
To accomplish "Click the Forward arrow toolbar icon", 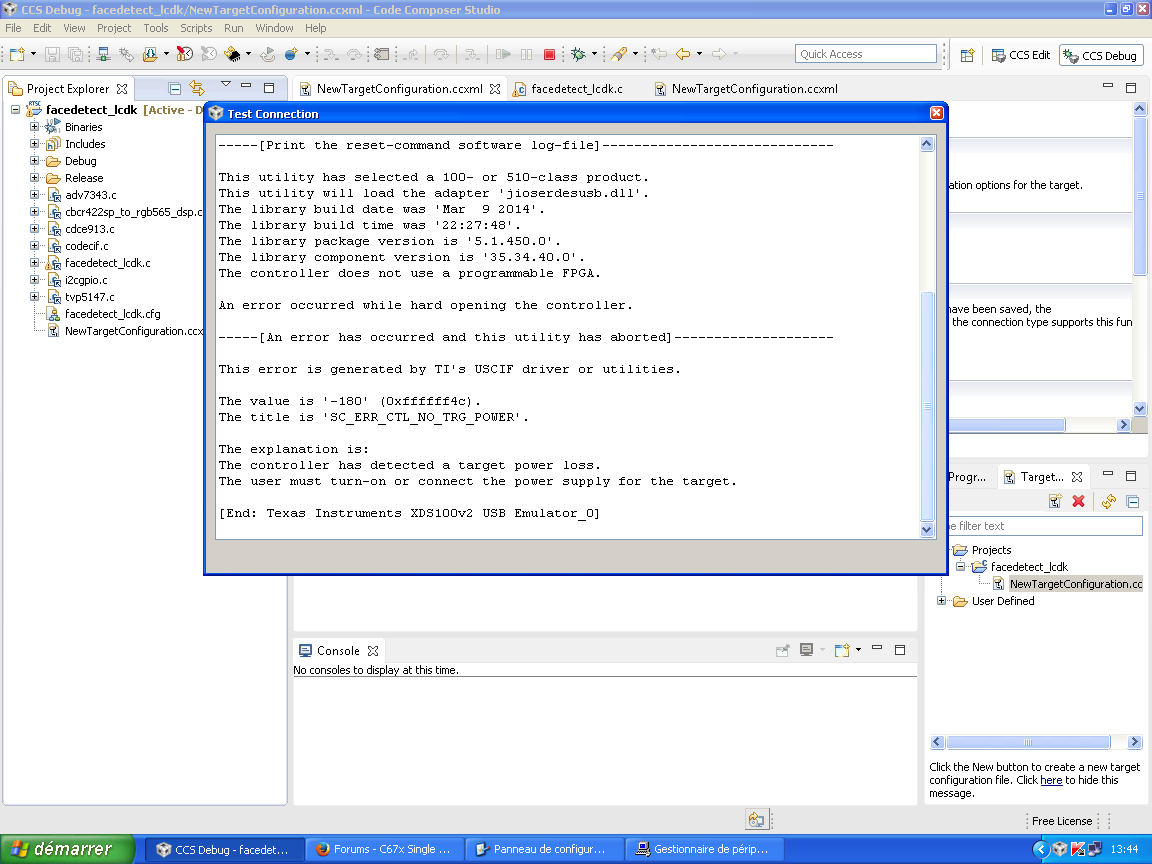I will tap(719, 54).
